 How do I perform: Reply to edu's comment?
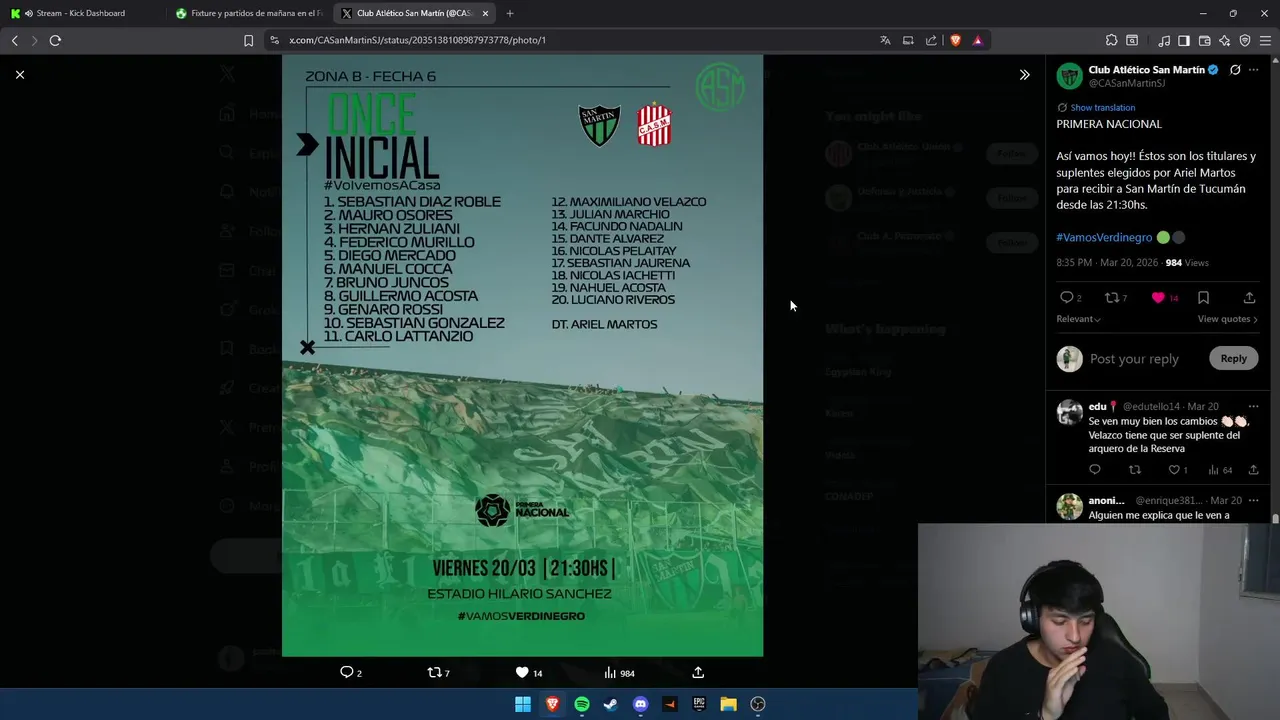point(1095,470)
